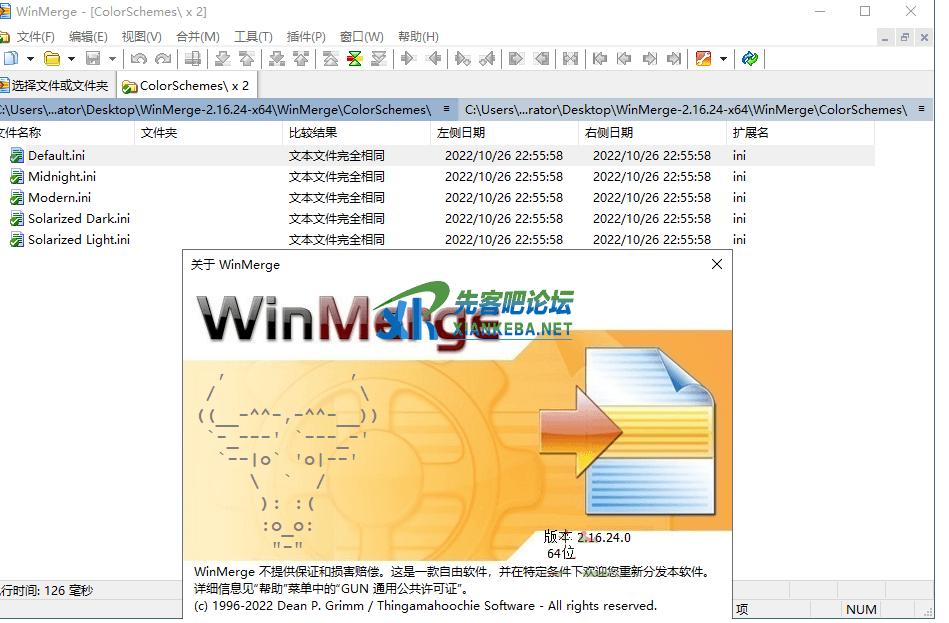Viewport: 949px width, 623px height.
Task: Select the Midnight.ini file row
Action: click(x=62, y=177)
